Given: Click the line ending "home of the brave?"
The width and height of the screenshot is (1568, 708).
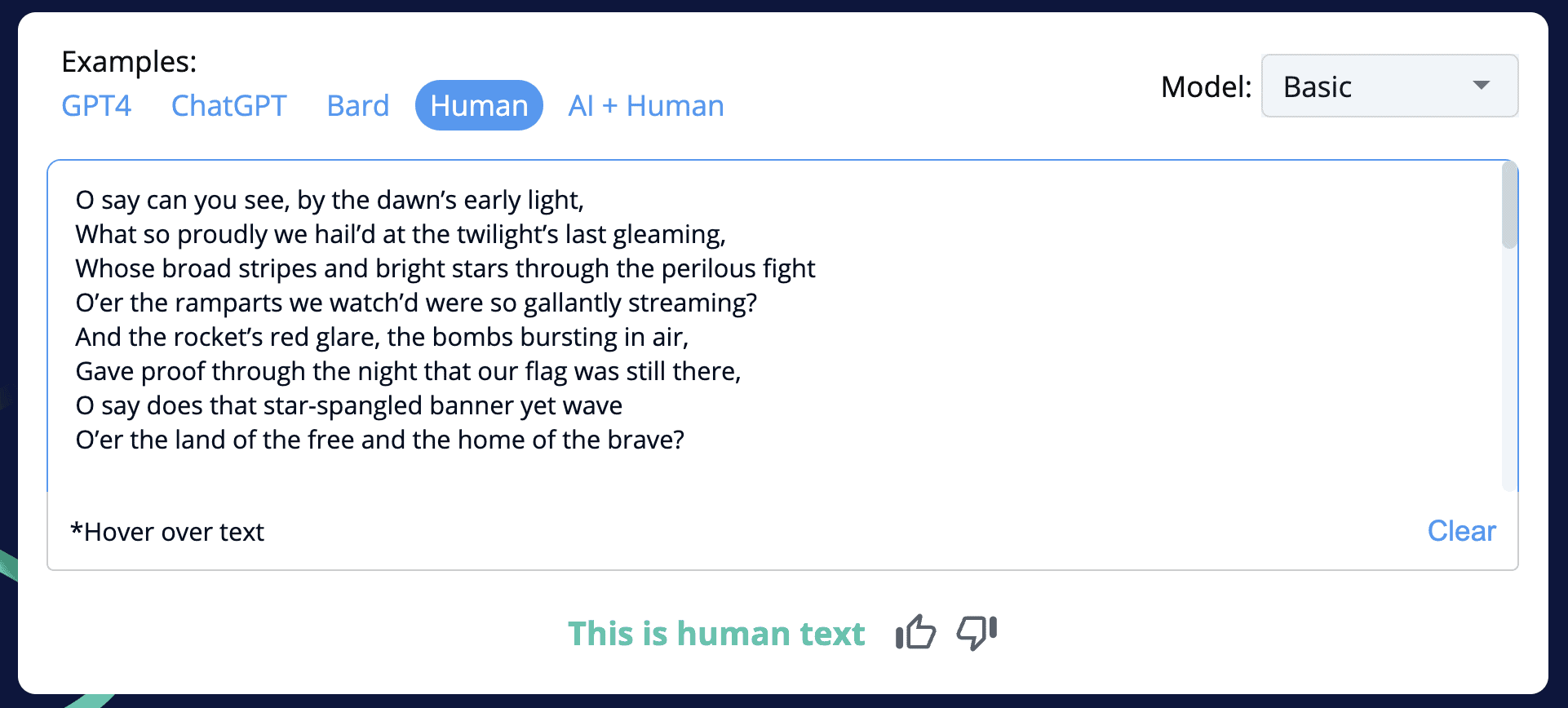Looking at the screenshot, I should tap(379, 440).
